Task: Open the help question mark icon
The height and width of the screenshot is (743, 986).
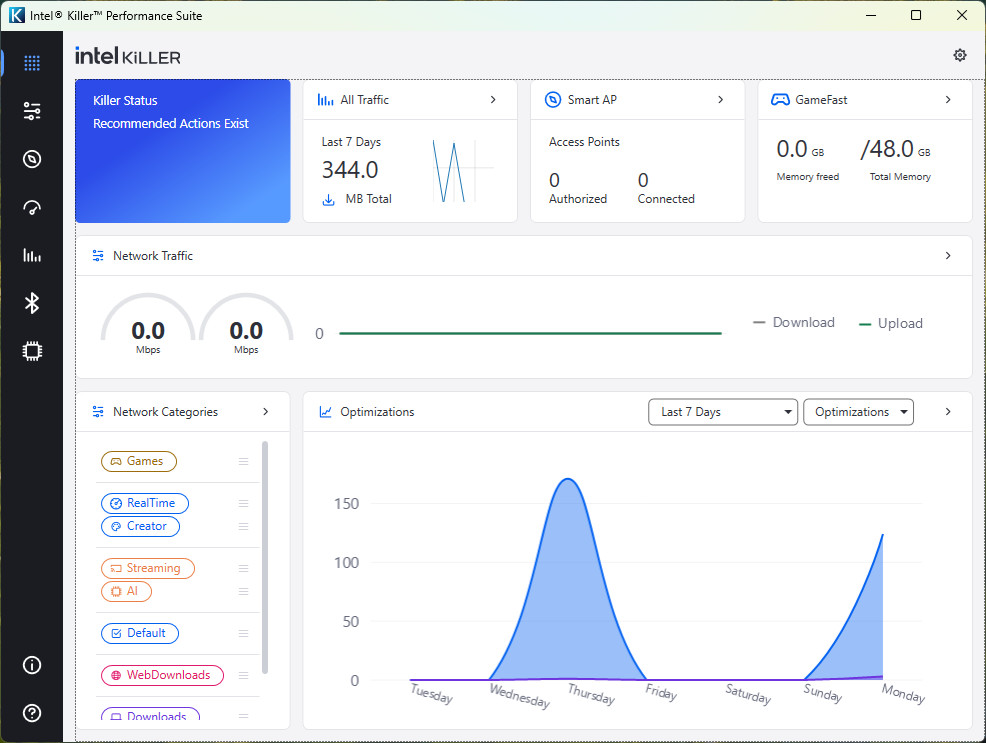Action: (x=32, y=713)
